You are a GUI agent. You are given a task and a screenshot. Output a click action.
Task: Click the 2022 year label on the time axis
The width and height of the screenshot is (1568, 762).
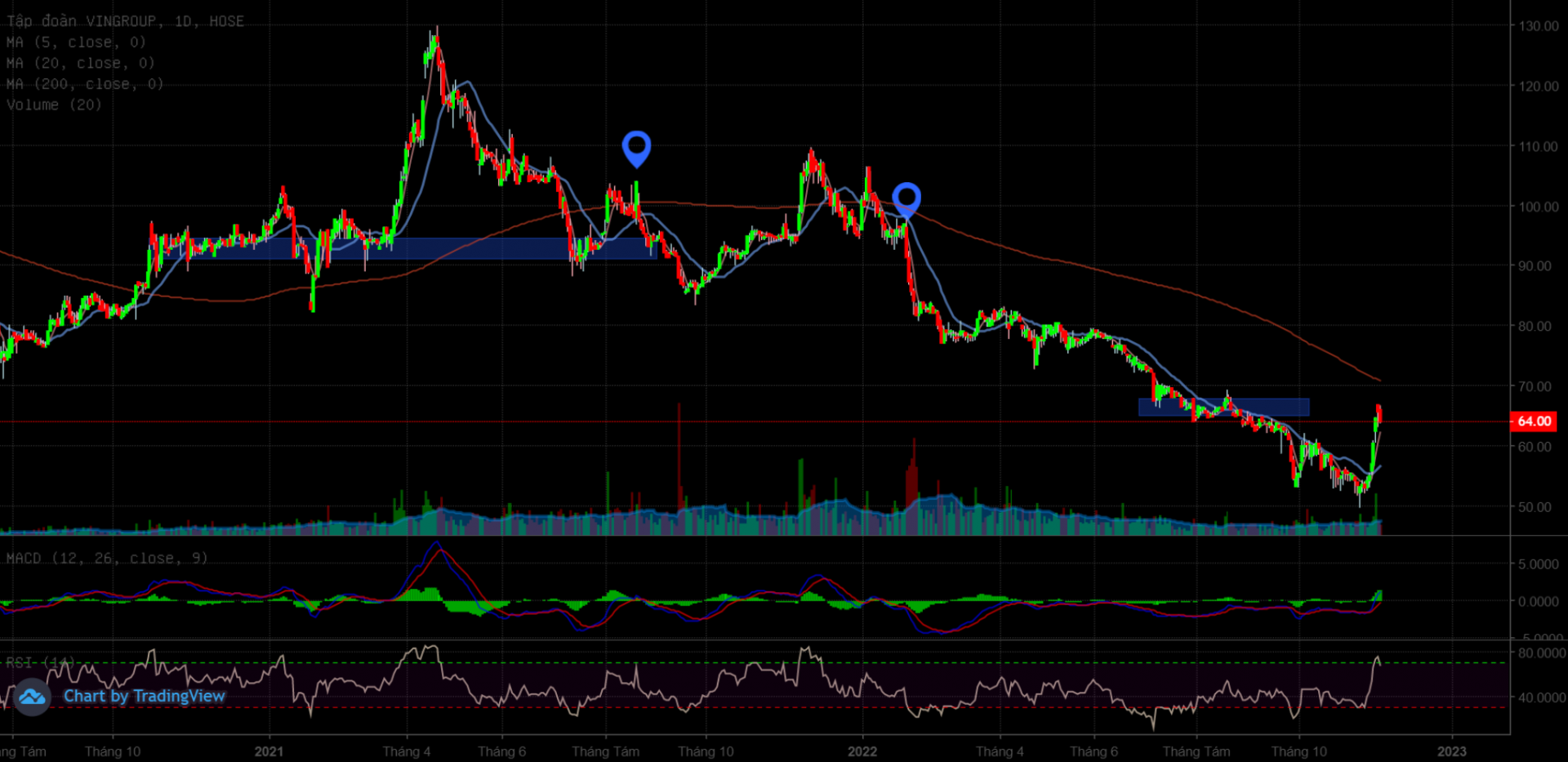point(862,751)
